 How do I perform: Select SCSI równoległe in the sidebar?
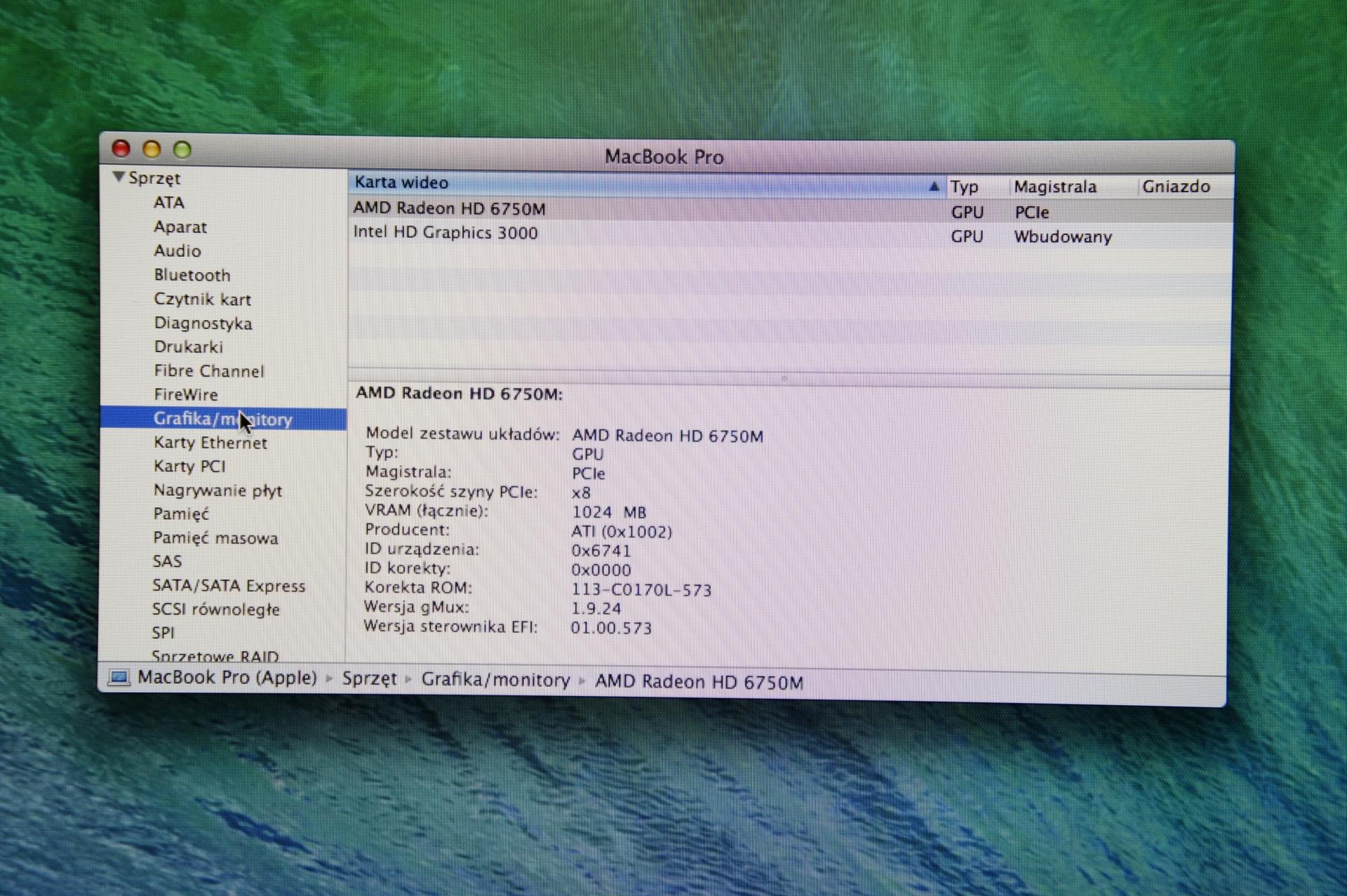tap(216, 610)
